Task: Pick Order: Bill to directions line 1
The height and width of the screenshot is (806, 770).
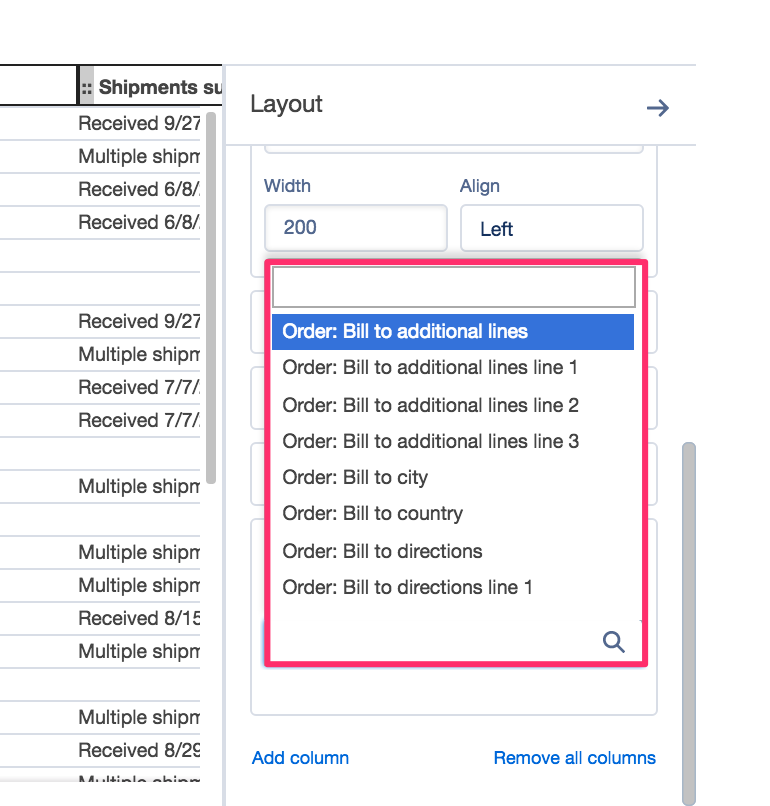Action: point(407,587)
